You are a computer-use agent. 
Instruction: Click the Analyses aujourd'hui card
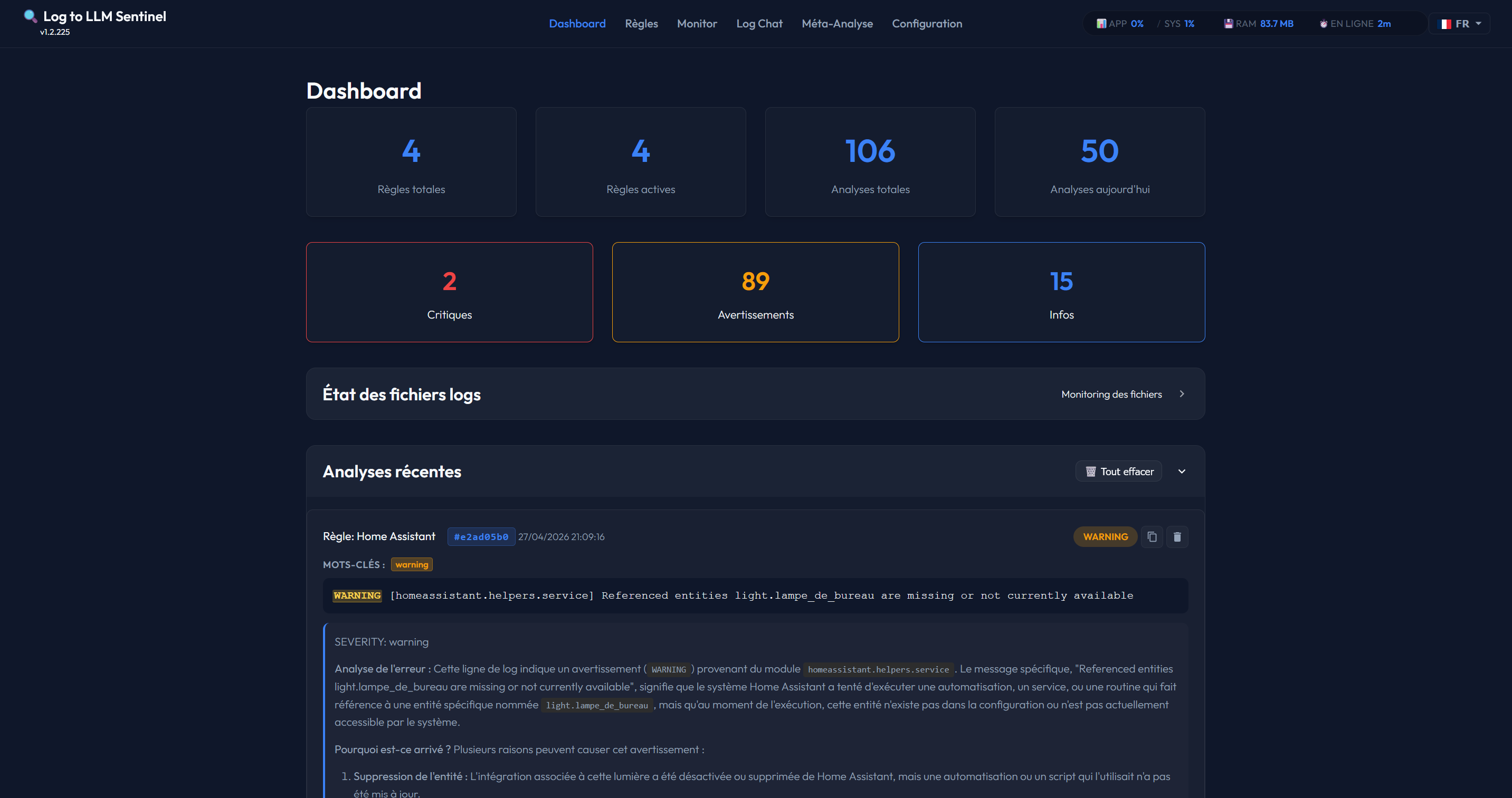click(1099, 161)
